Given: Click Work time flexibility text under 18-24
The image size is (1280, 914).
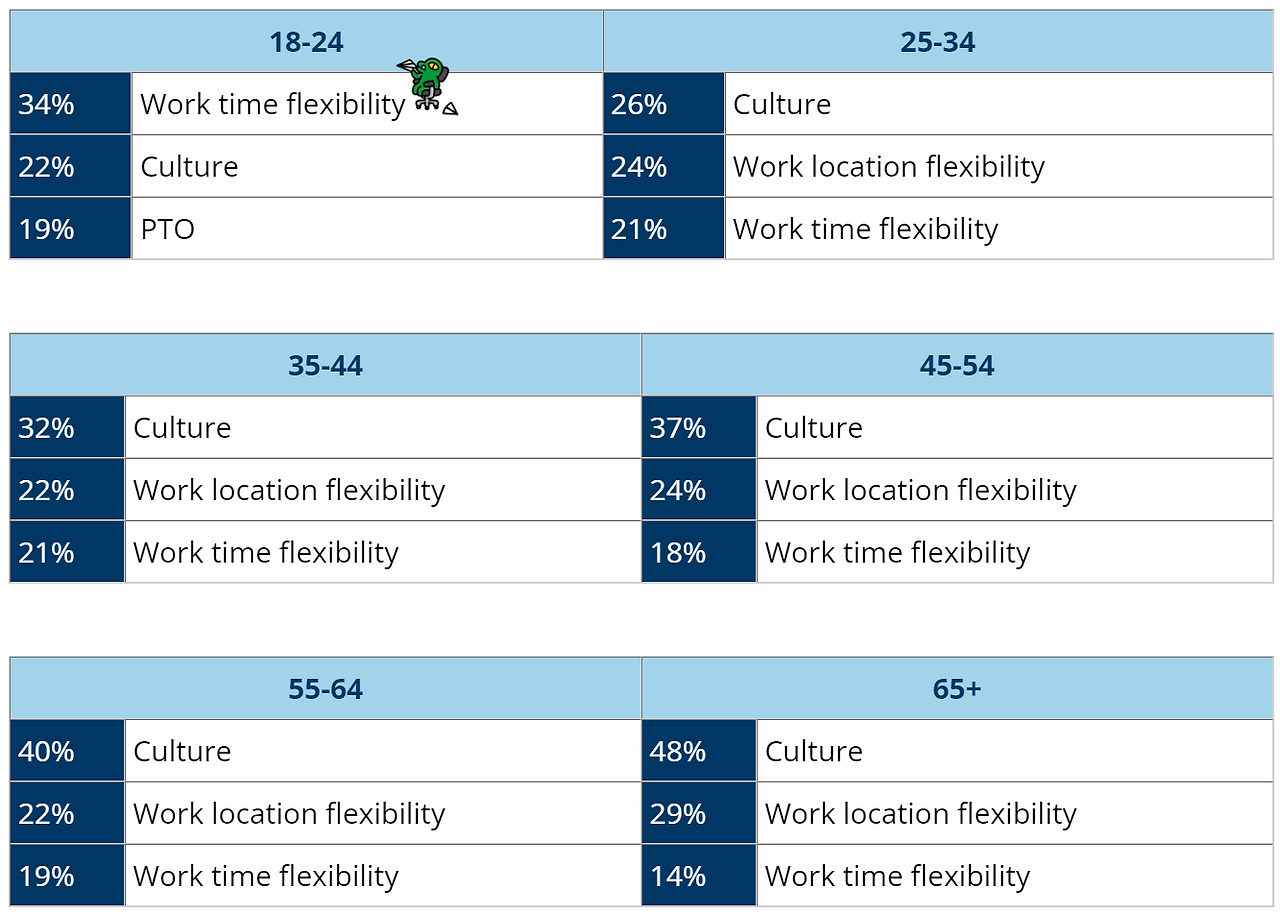Looking at the screenshot, I should 273,104.
